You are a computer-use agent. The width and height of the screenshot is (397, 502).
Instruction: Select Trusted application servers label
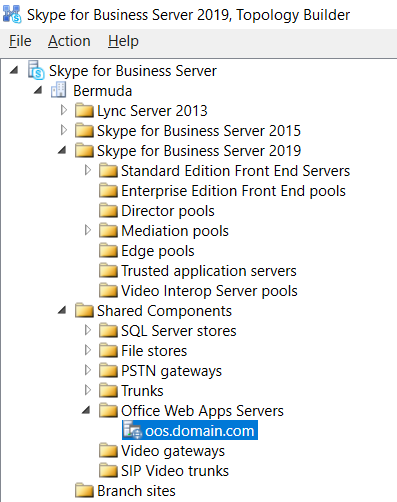click(209, 271)
